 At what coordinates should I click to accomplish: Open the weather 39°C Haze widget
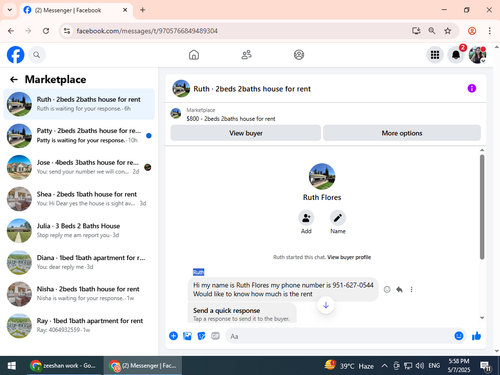point(349,366)
